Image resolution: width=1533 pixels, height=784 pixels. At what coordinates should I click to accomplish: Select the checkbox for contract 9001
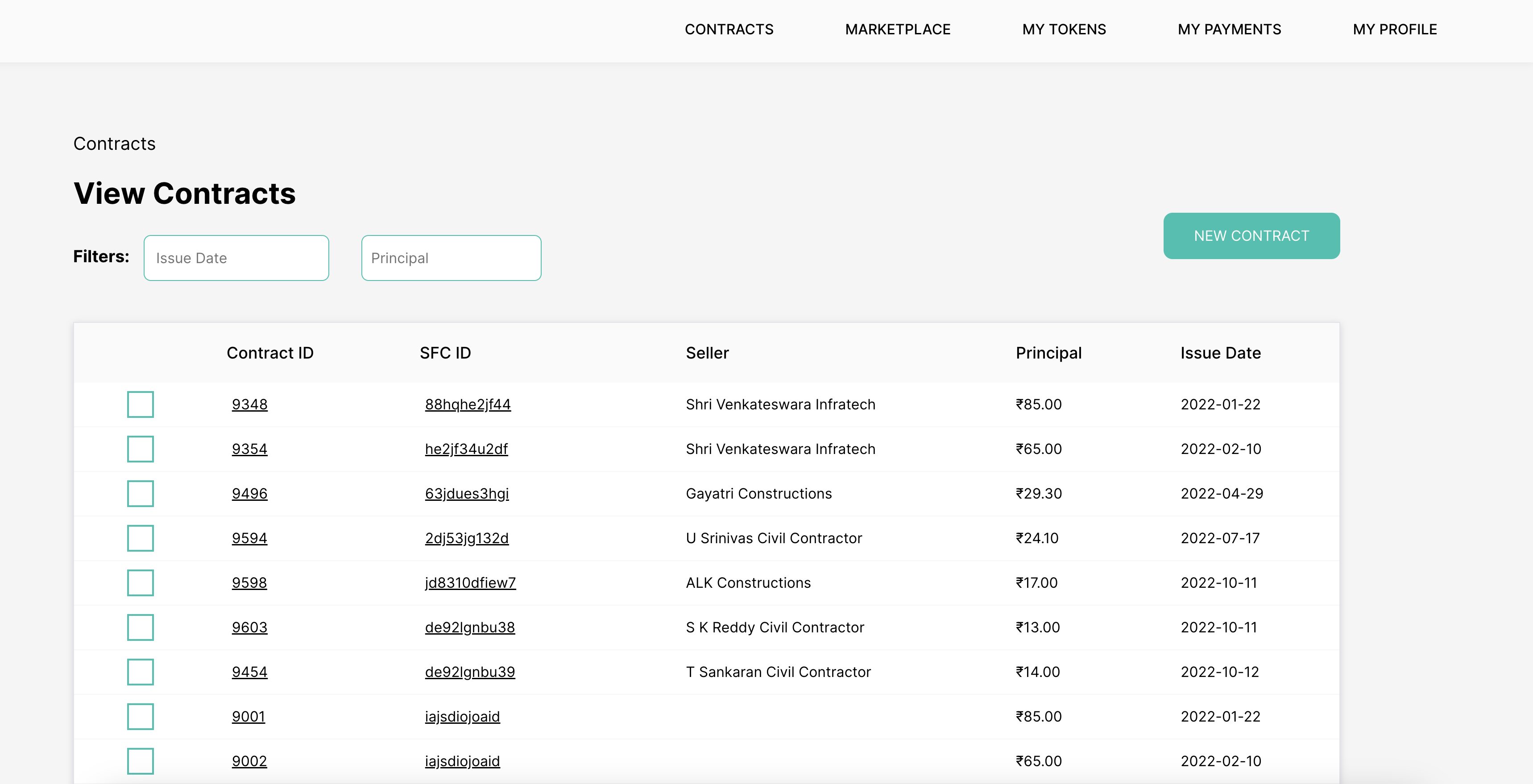(x=141, y=716)
